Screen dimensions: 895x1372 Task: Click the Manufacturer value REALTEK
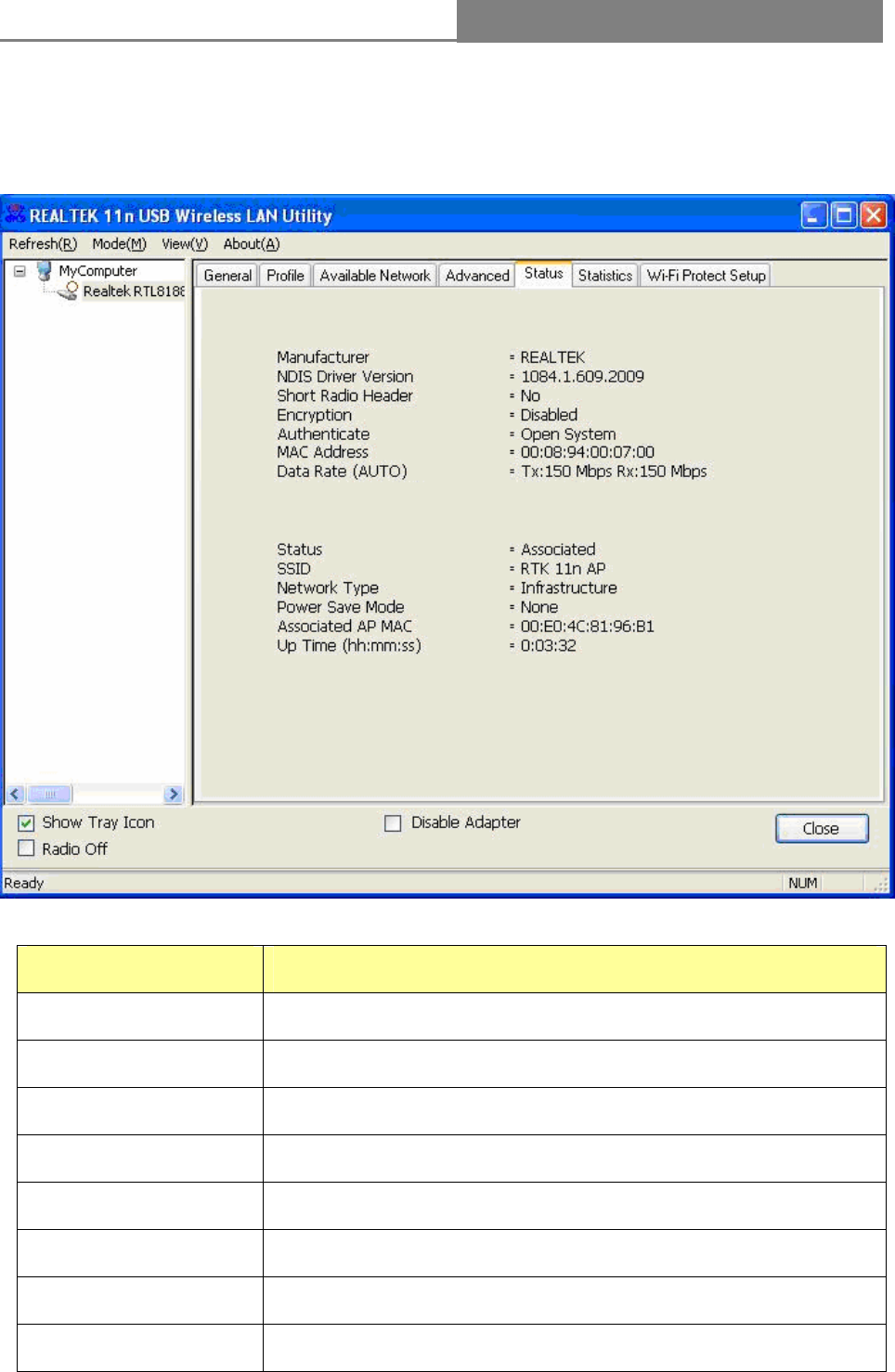pos(552,357)
